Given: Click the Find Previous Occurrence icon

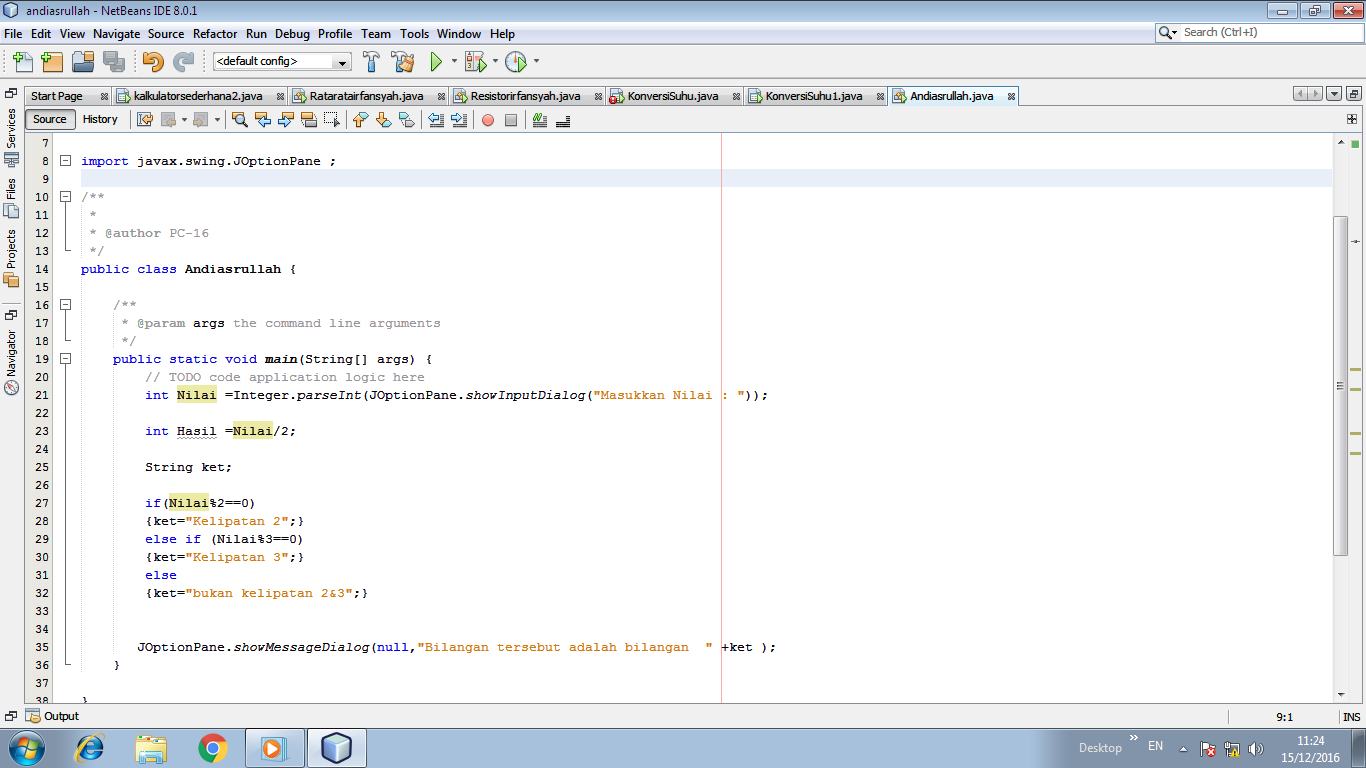Looking at the screenshot, I should point(263,120).
